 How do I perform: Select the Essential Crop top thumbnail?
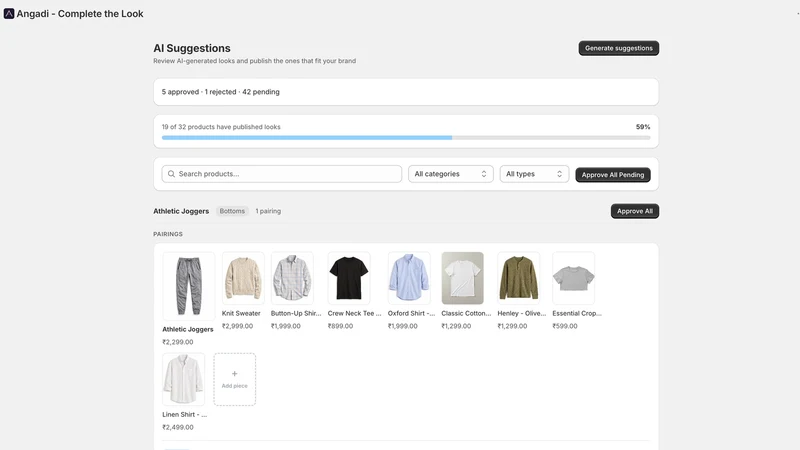click(x=573, y=278)
